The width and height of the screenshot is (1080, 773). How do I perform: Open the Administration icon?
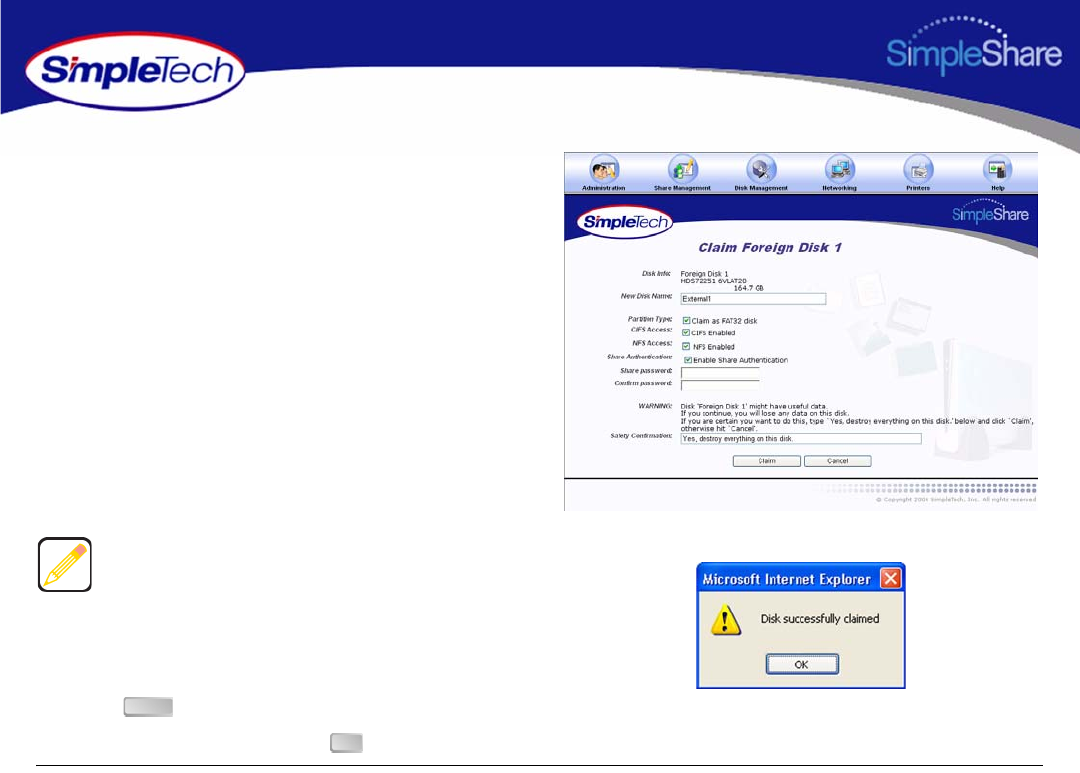(604, 169)
